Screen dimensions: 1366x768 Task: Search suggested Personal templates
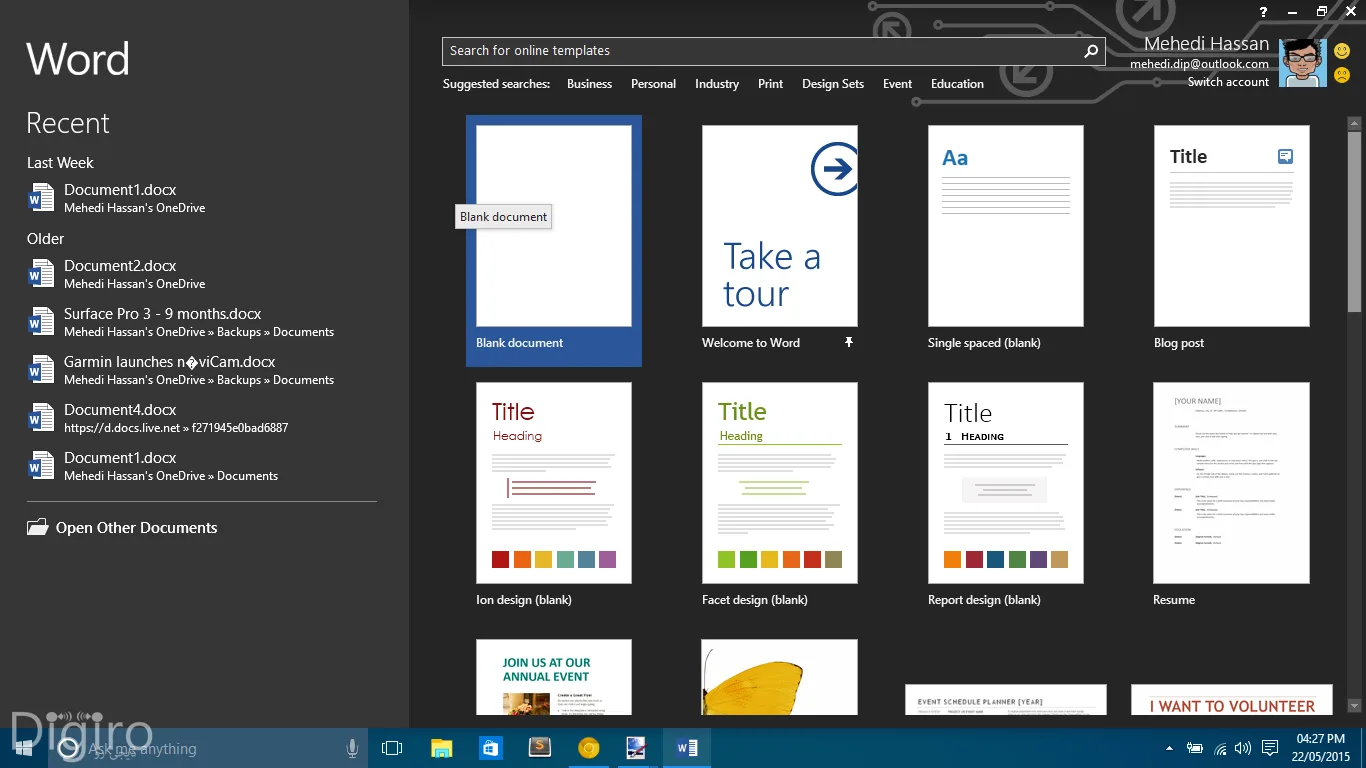click(x=653, y=84)
